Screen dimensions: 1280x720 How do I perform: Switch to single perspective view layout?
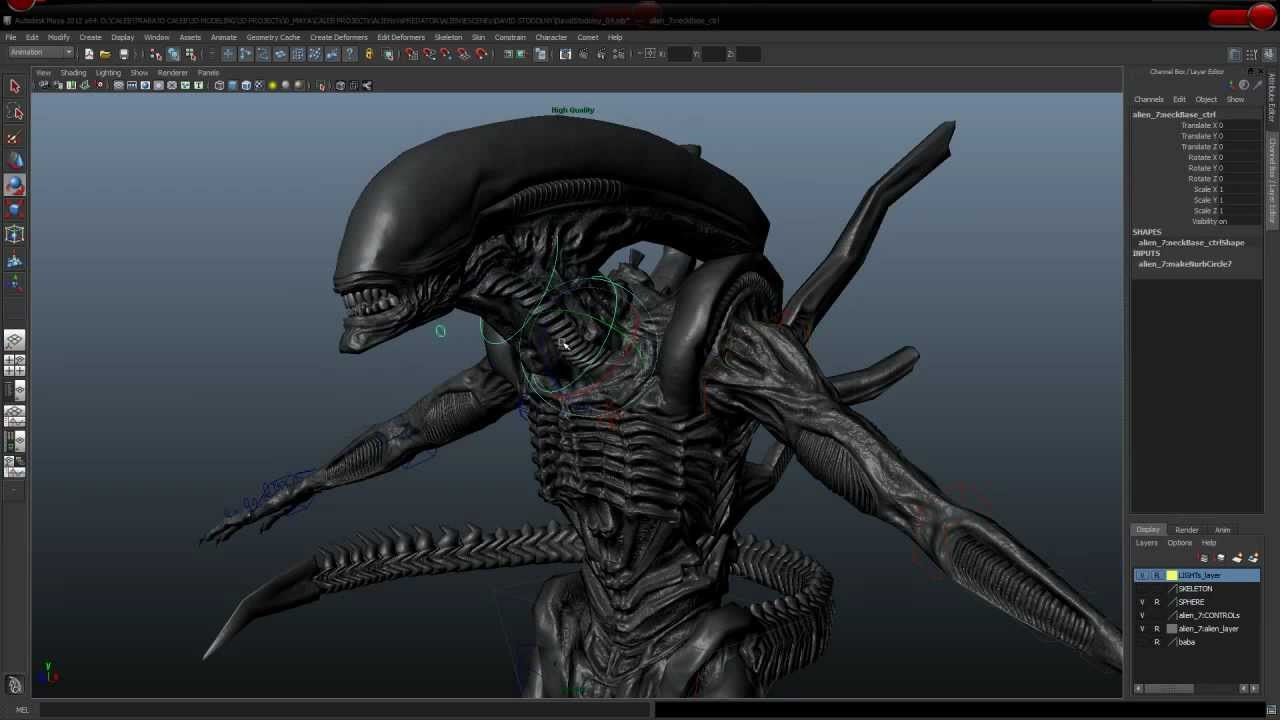point(14,341)
